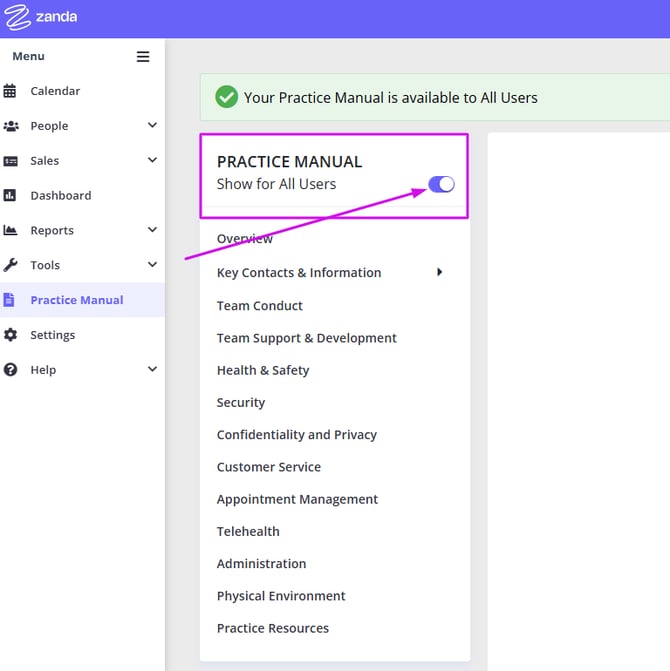The height and width of the screenshot is (671, 670).
Task: Collapse the sidebar using hamburger menu icon
Action: click(143, 57)
